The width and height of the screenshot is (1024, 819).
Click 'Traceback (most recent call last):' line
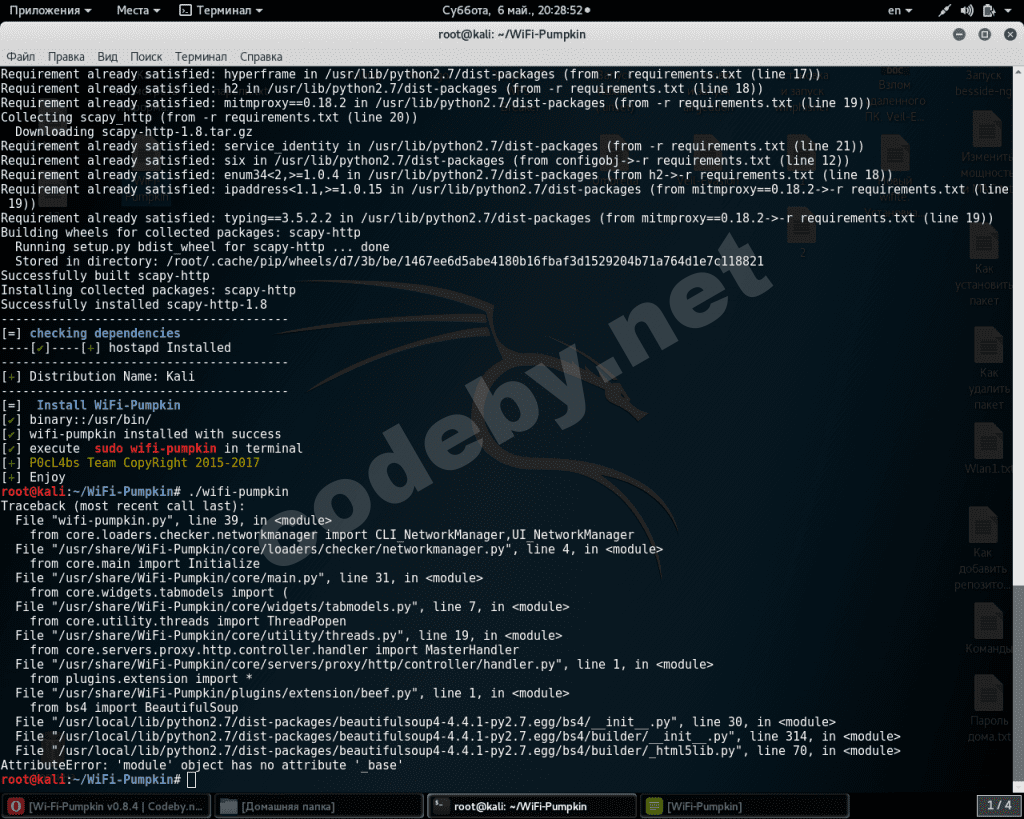click(123, 506)
